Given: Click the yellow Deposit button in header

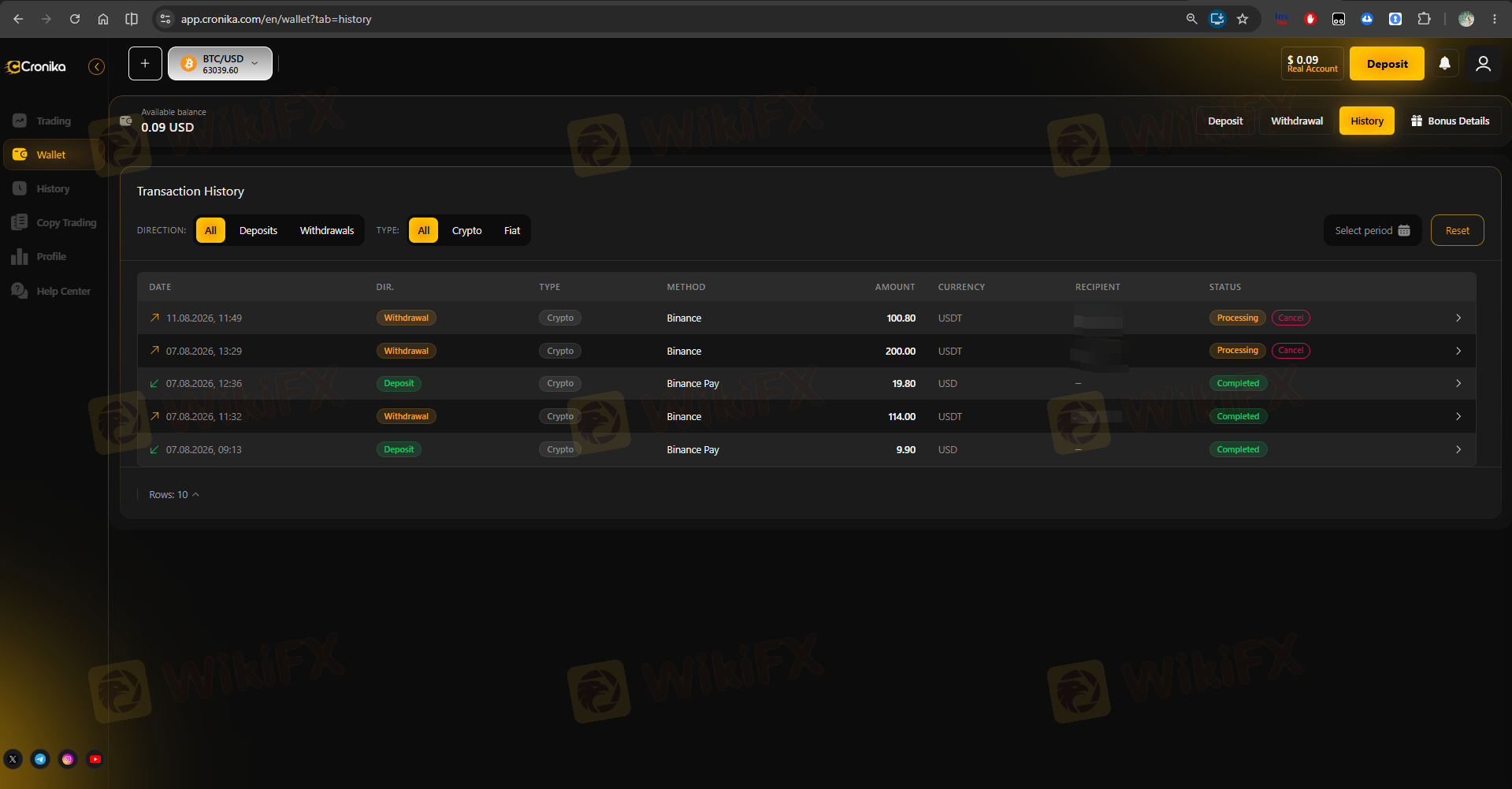Looking at the screenshot, I should coord(1387,64).
